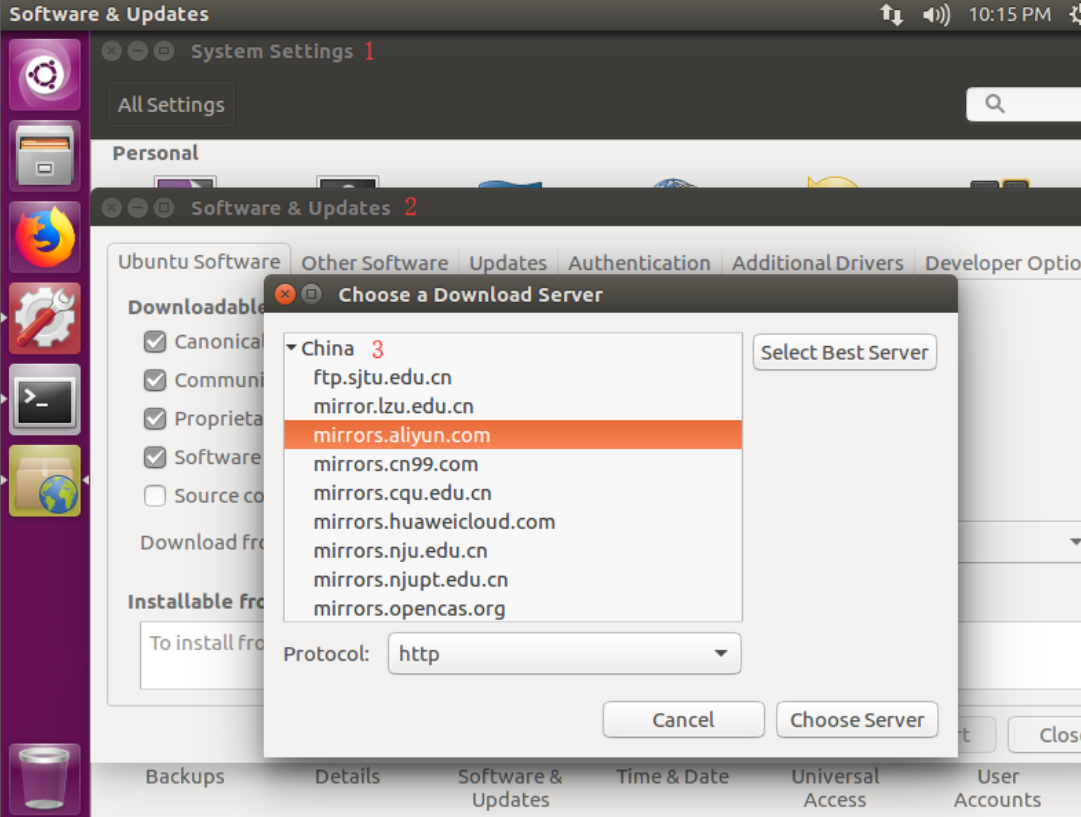Select the mirror.lzu.edu.cn server
The width and height of the screenshot is (1081, 817).
click(x=513, y=406)
